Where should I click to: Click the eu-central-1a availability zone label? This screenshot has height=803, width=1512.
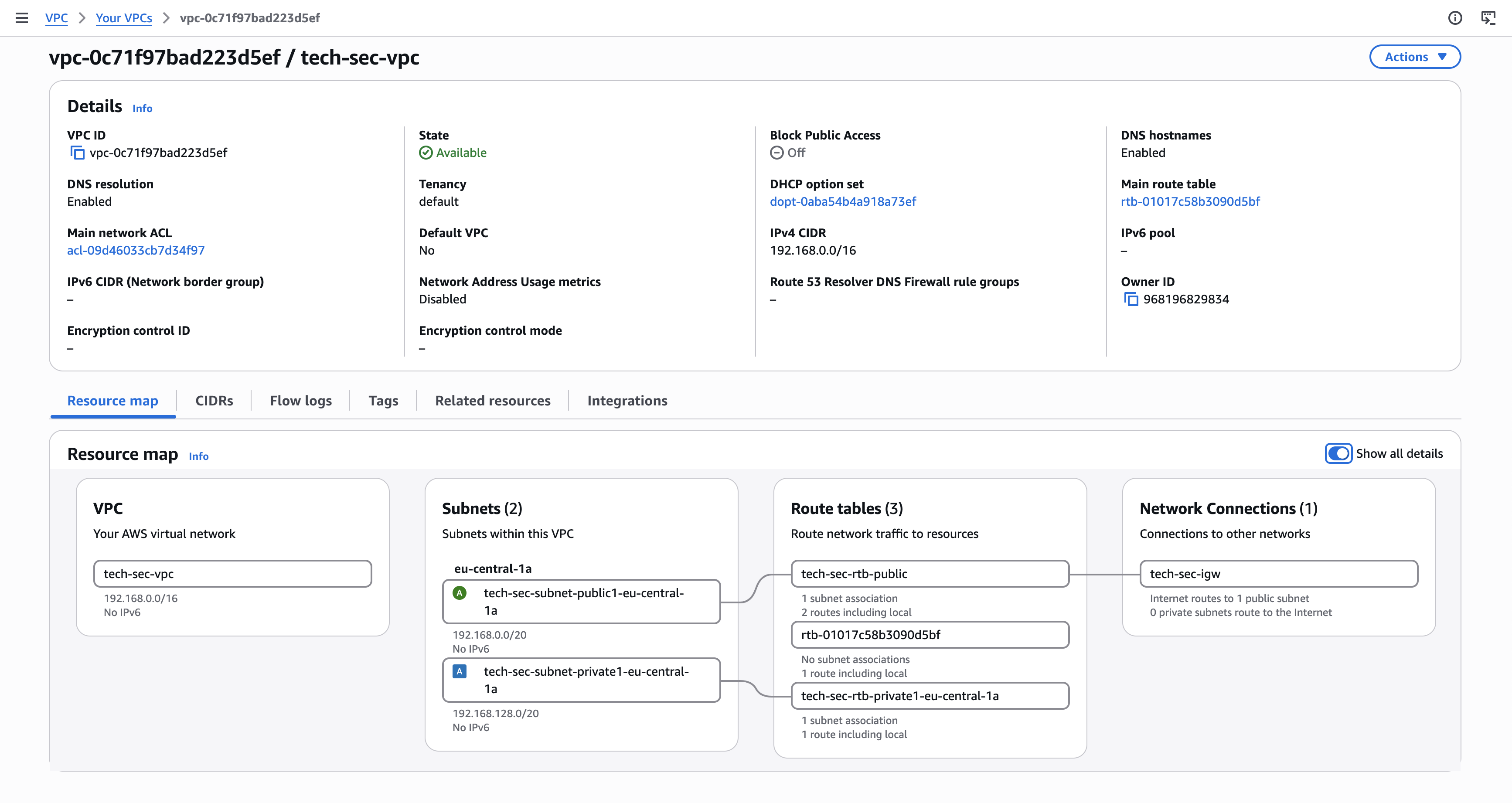493,568
